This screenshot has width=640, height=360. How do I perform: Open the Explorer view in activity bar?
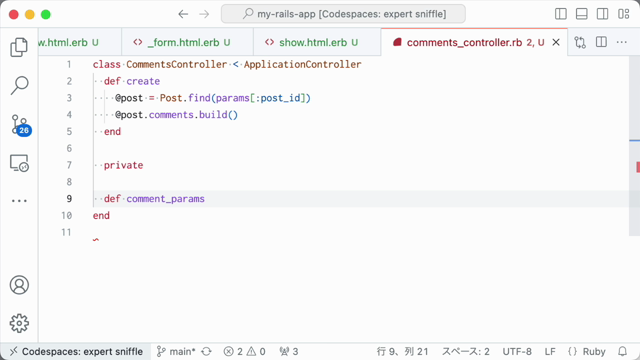[19, 47]
